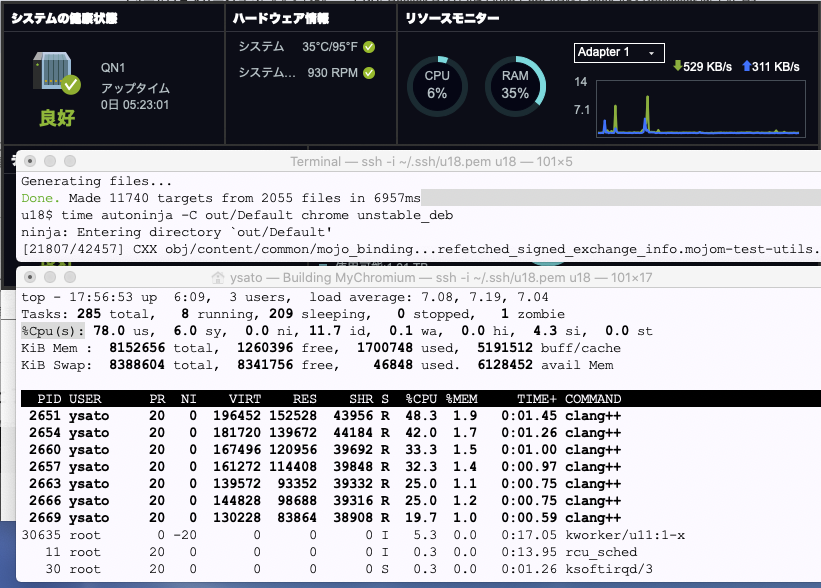Image resolution: width=821 pixels, height=588 pixels.
Task: Click the RAM usage gauge
Action: point(514,85)
